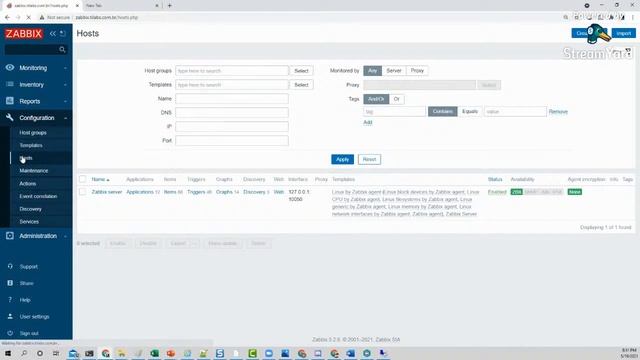Click the browser back arrow
The height and width of the screenshot is (360, 640).
7,17
